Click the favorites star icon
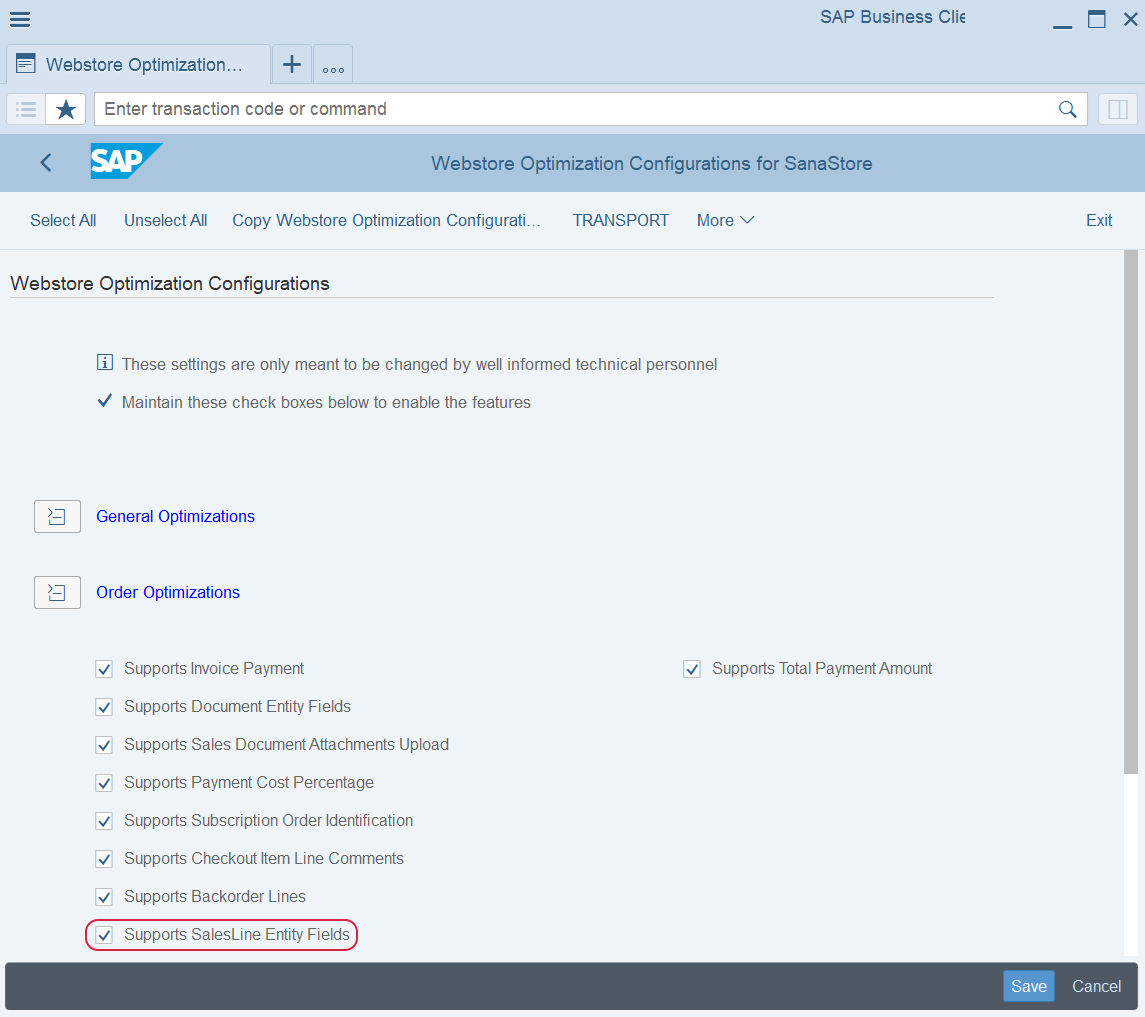This screenshot has height=1017, width=1145. (66, 109)
